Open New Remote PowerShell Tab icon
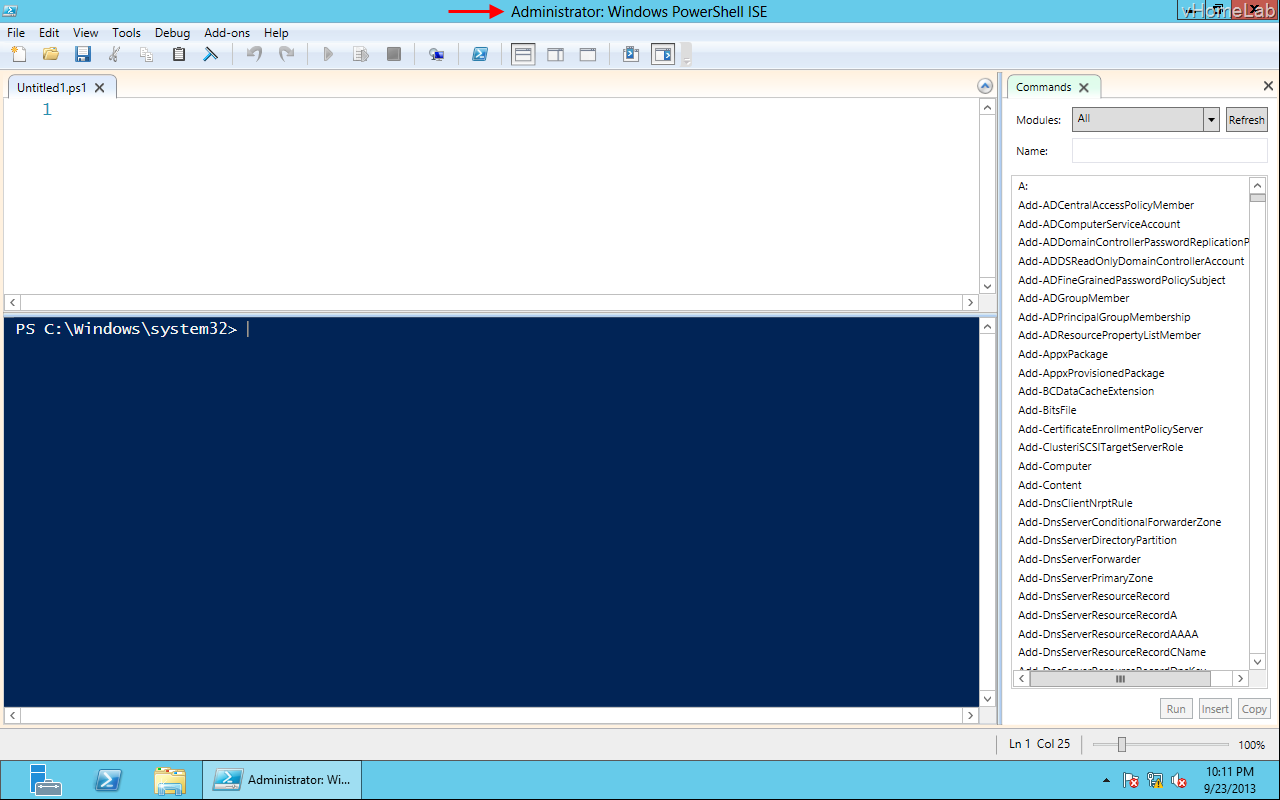The width and height of the screenshot is (1280, 800). (x=436, y=54)
